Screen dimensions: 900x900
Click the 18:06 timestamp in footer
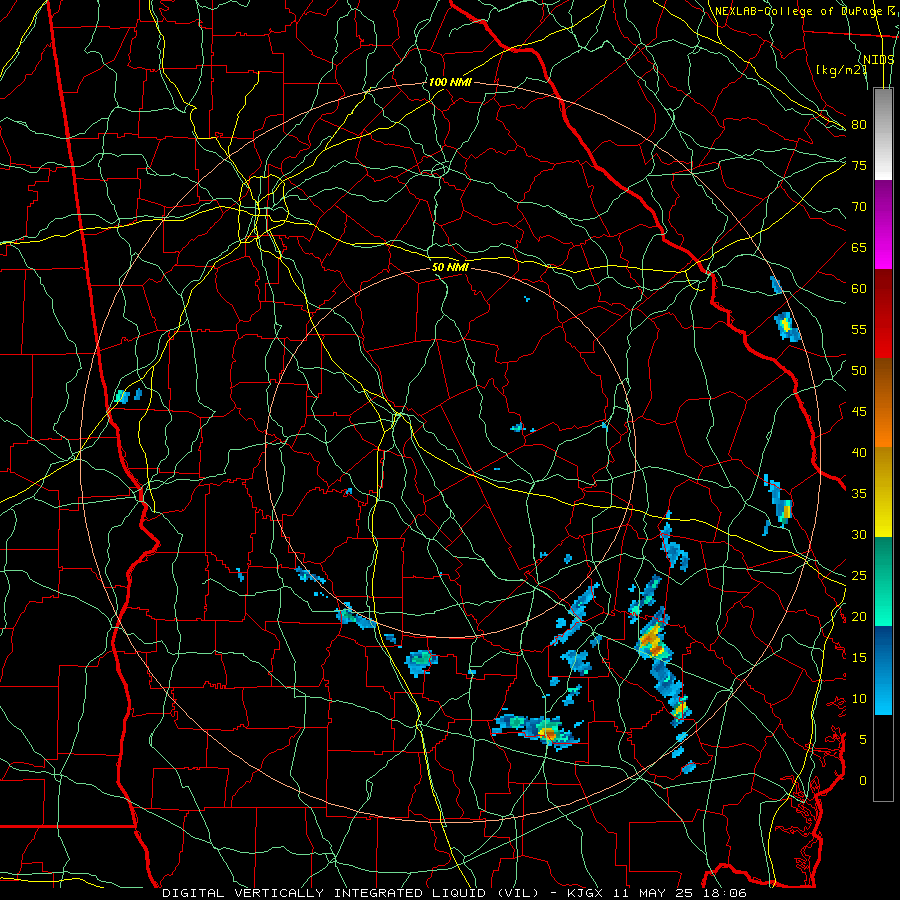tap(724, 893)
